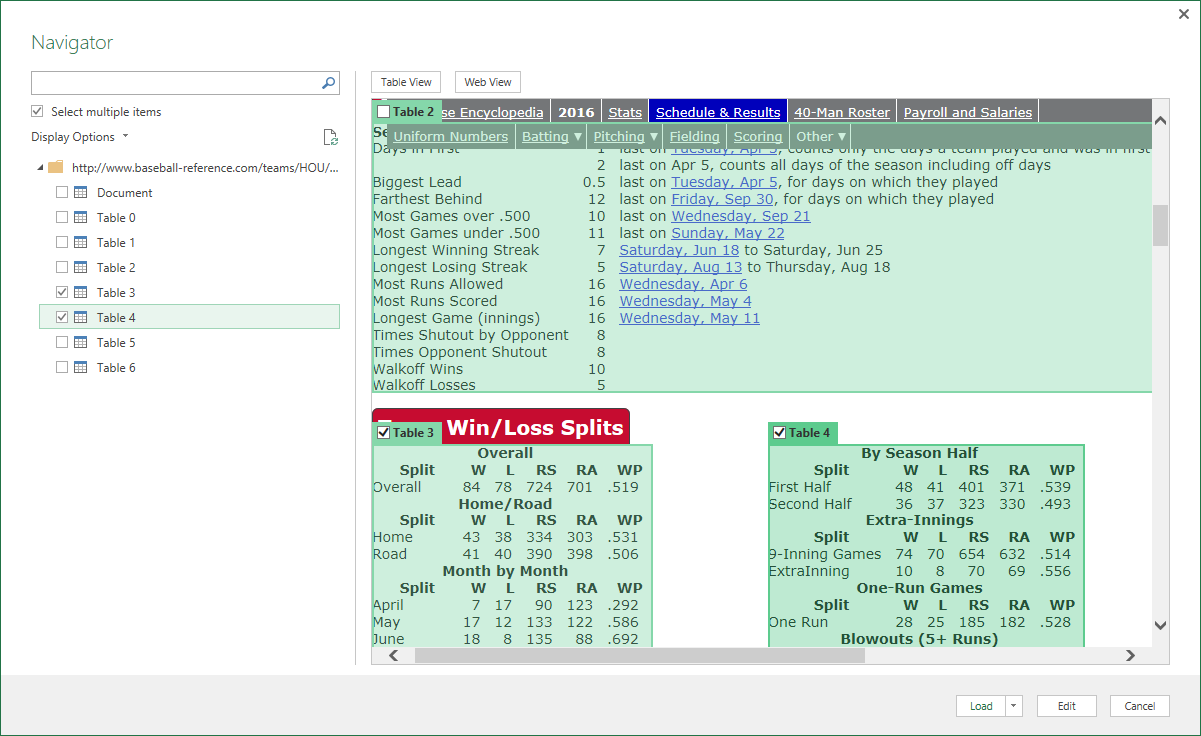Enable the Table 1 checkbox

[62, 242]
